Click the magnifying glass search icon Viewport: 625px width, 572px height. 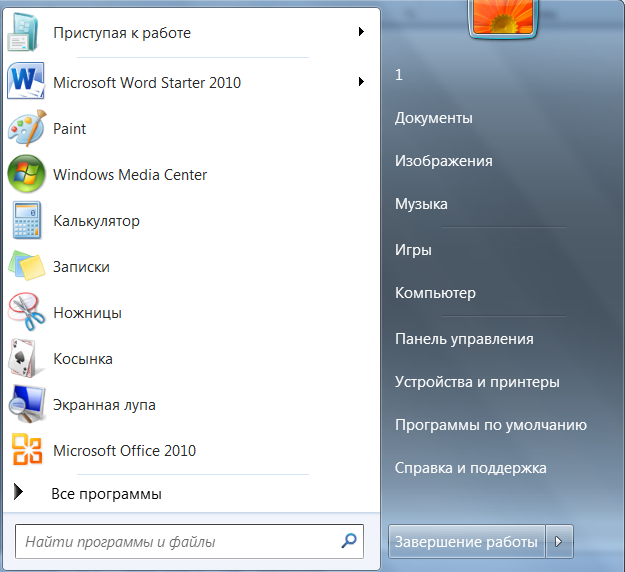(x=349, y=541)
